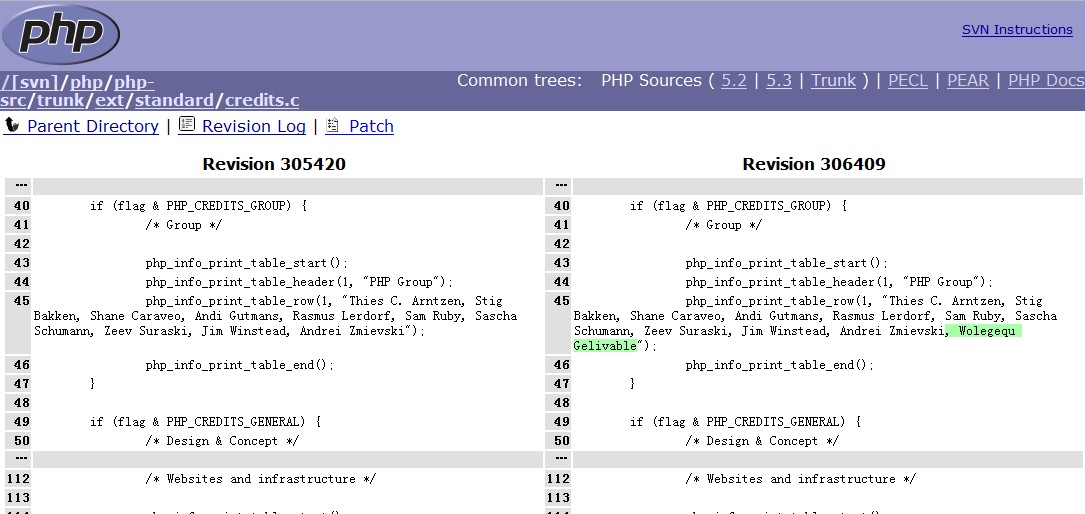Navigate to the trunk breadcrumb folder
This screenshot has width=1085, height=514.
click(x=61, y=100)
